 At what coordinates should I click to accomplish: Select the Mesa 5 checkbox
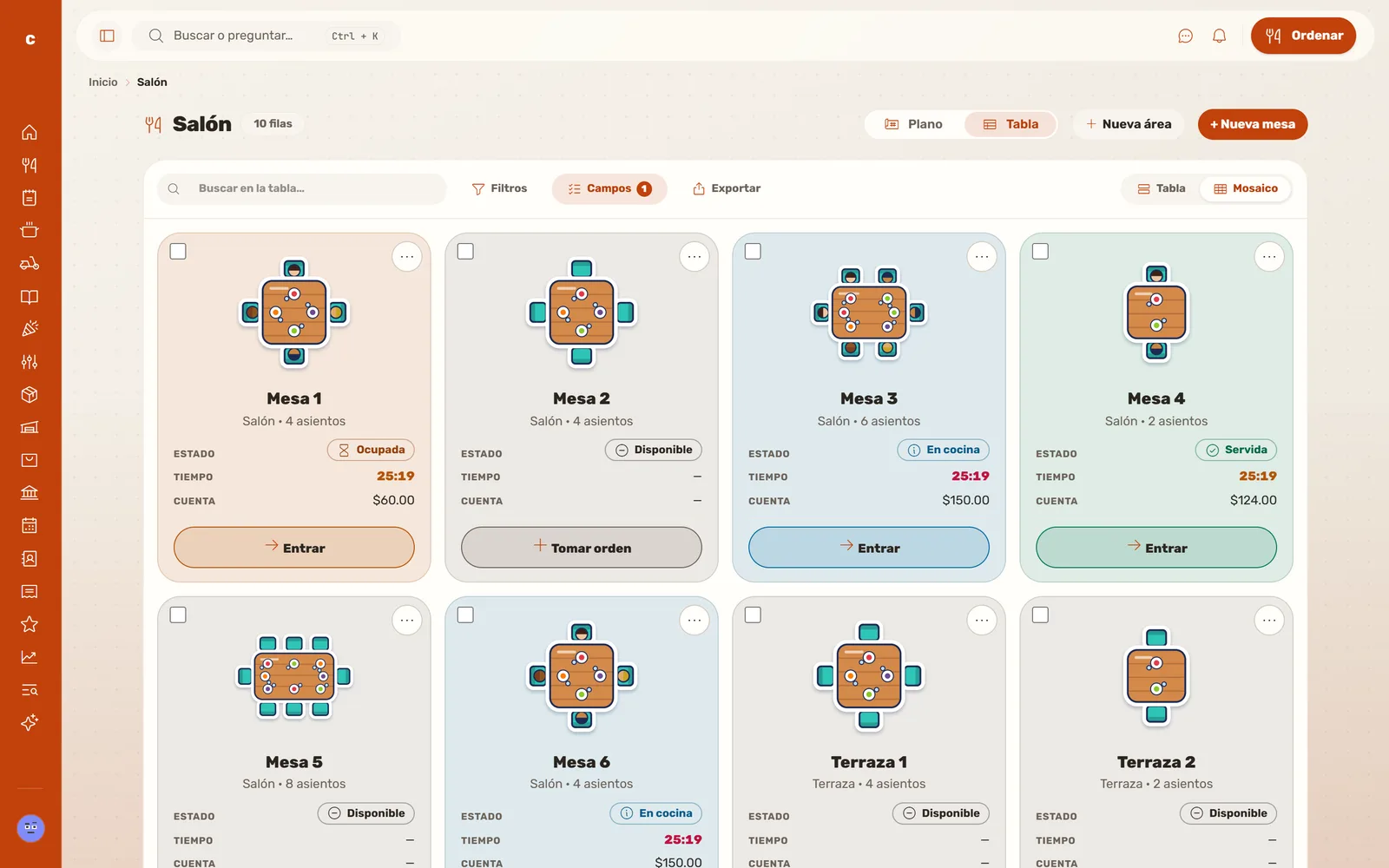[178, 615]
